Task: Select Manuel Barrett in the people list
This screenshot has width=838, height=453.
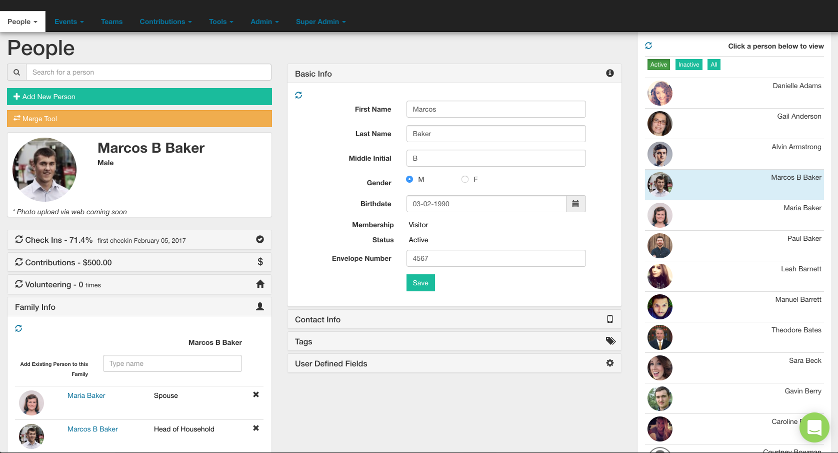Action: [x=734, y=307]
